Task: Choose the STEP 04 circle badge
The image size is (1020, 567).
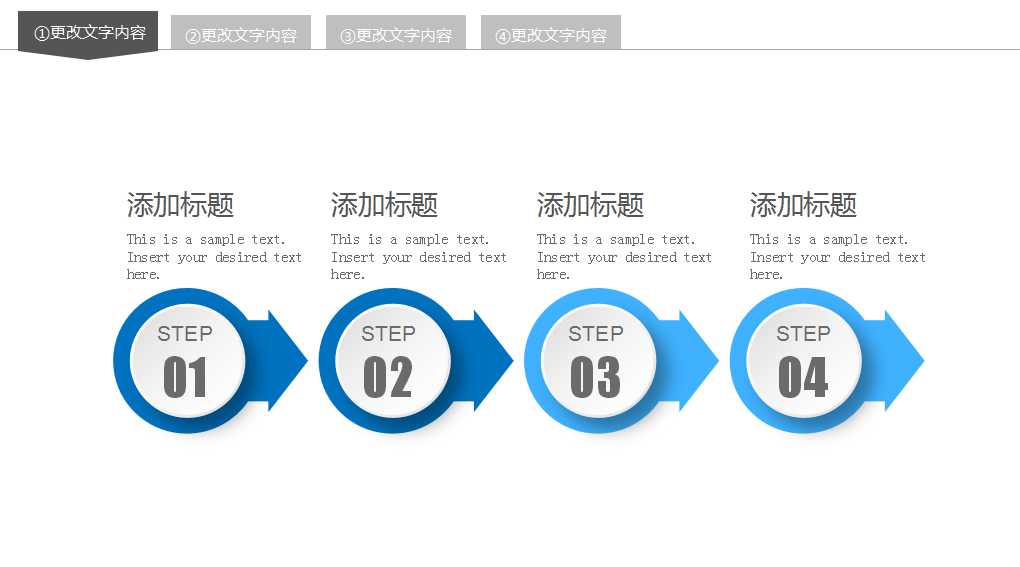Action: (x=804, y=361)
